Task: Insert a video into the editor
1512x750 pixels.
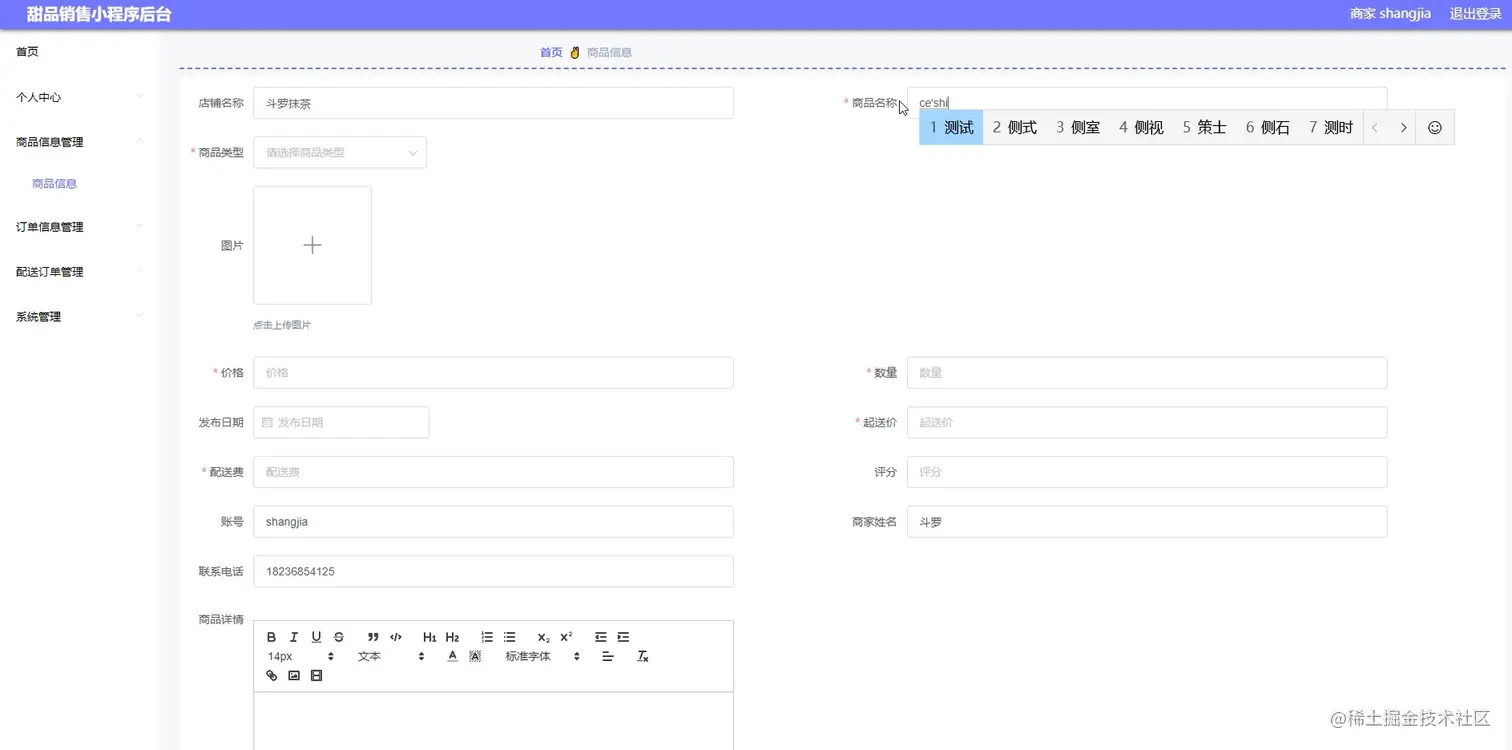Action: tap(317, 676)
